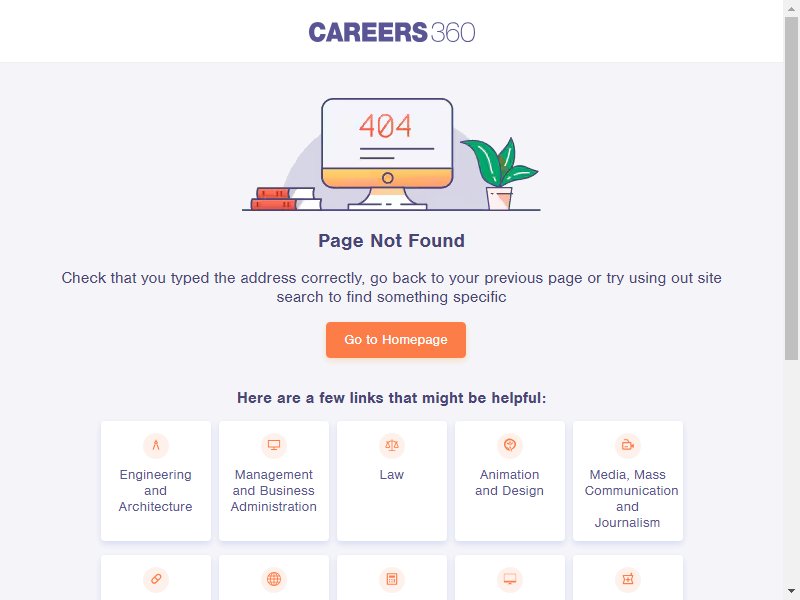Click the Animation and Design palette icon
Viewport: 800px width, 600px height.
tap(510, 445)
